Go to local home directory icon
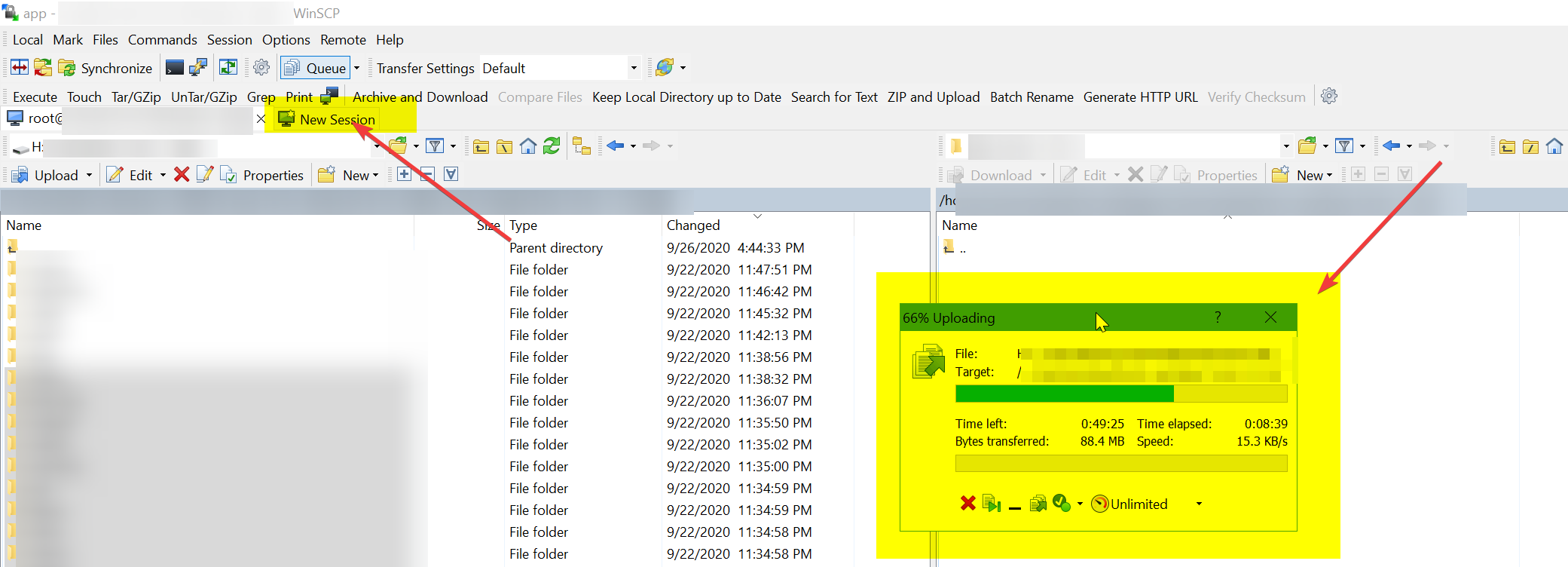The height and width of the screenshot is (567, 1568). [x=528, y=146]
